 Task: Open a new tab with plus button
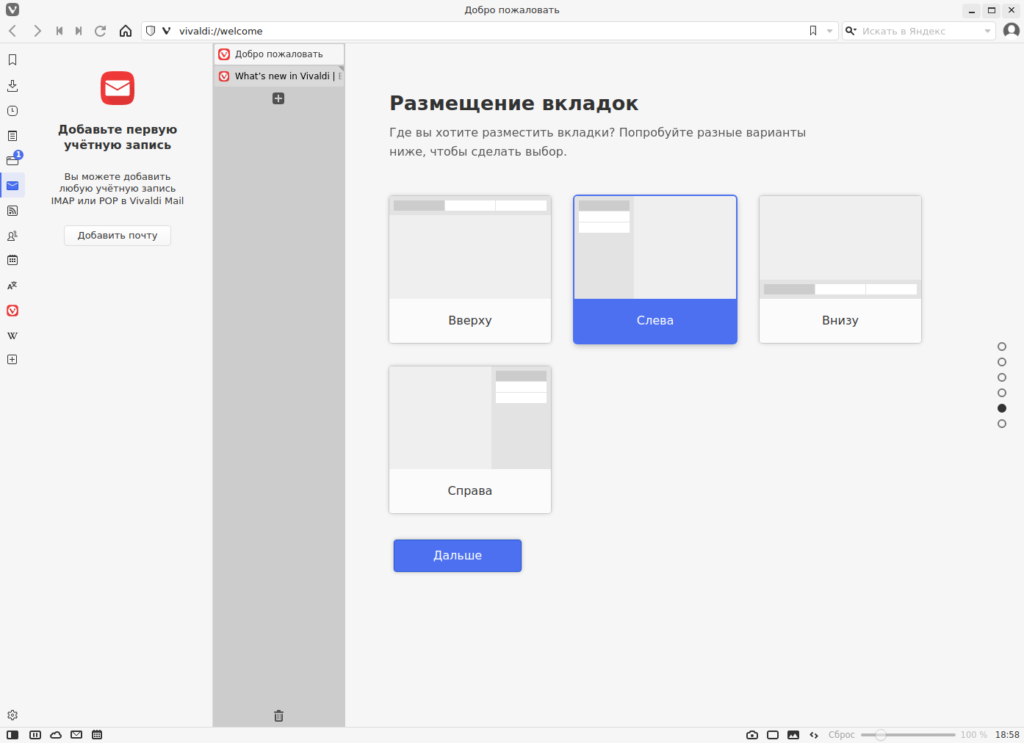point(278,99)
